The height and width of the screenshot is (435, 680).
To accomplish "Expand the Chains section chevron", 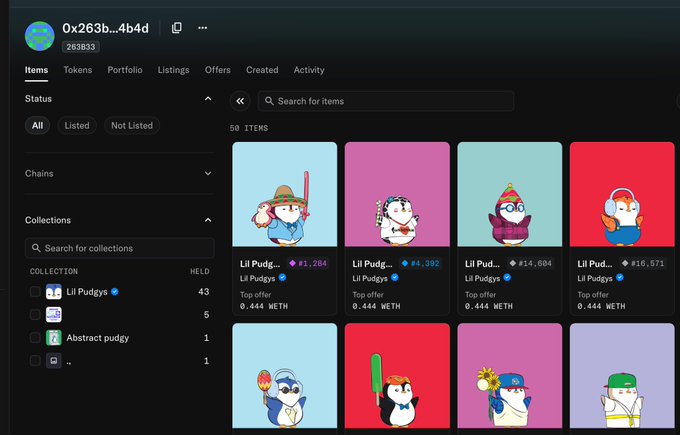I will click(208, 173).
